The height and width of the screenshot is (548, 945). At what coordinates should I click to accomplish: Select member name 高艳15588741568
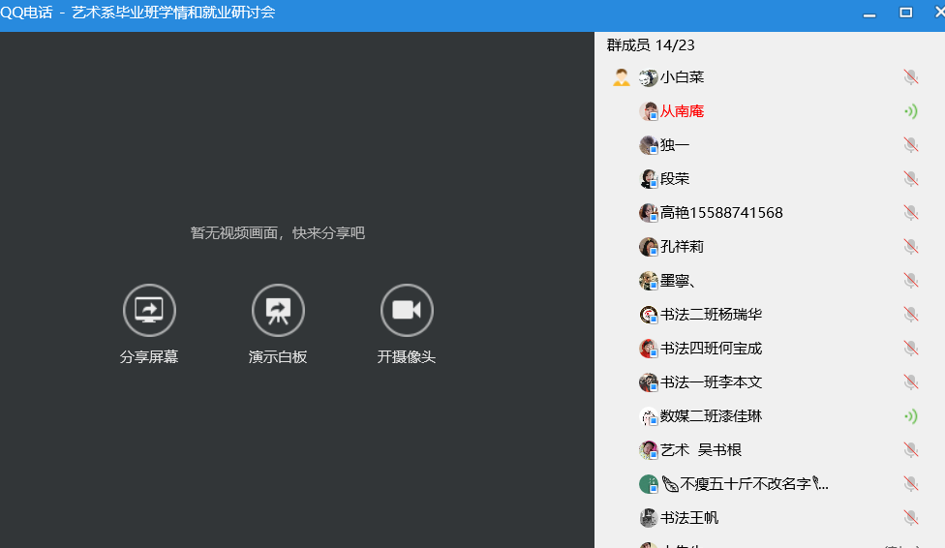point(721,212)
